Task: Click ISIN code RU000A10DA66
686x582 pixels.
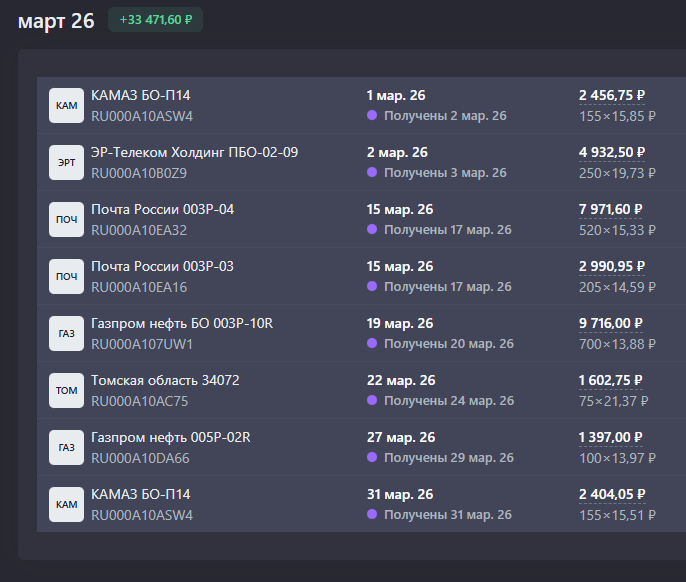Action: coord(140,458)
